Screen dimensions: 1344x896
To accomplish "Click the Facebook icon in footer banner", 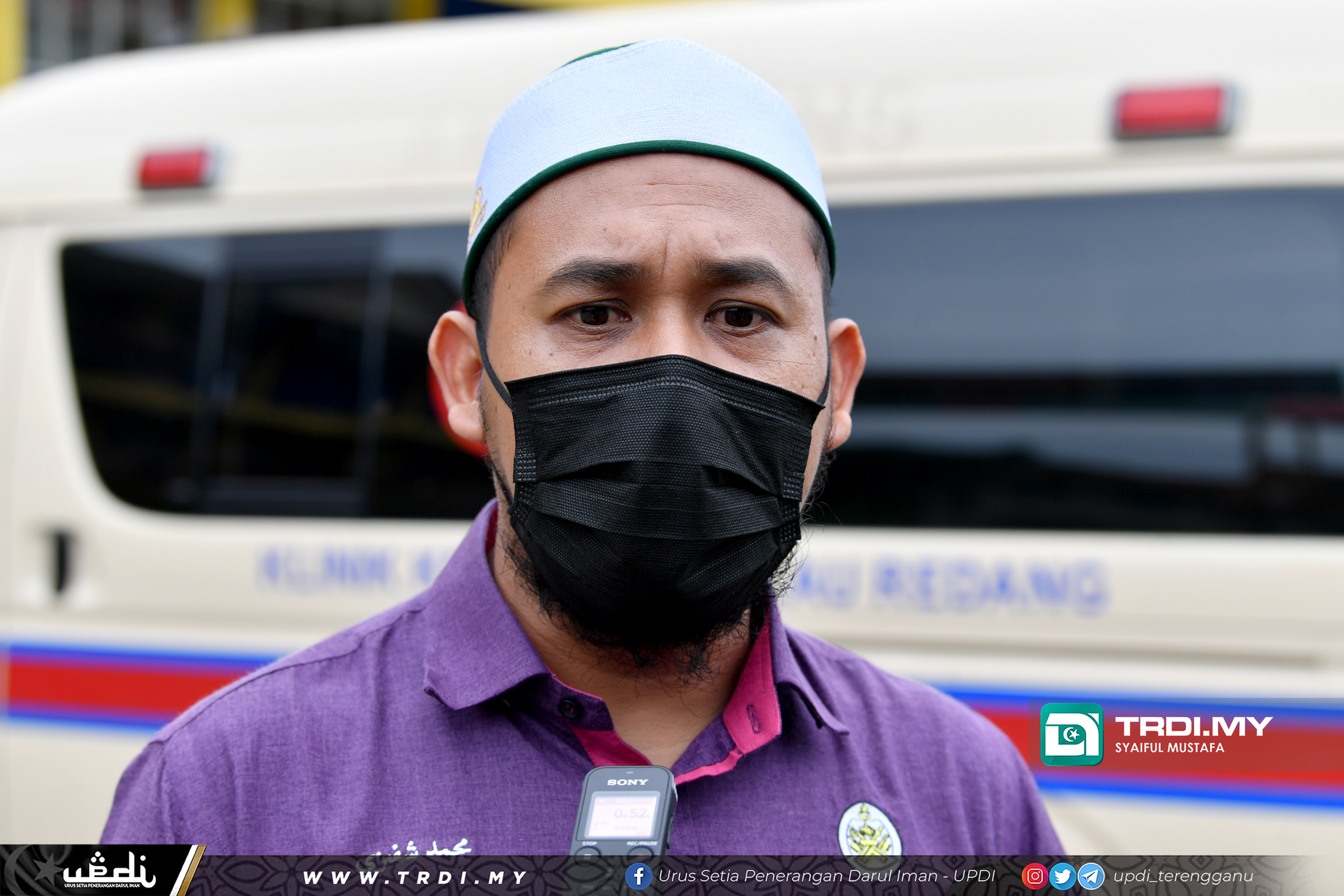I will coord(639,876).
